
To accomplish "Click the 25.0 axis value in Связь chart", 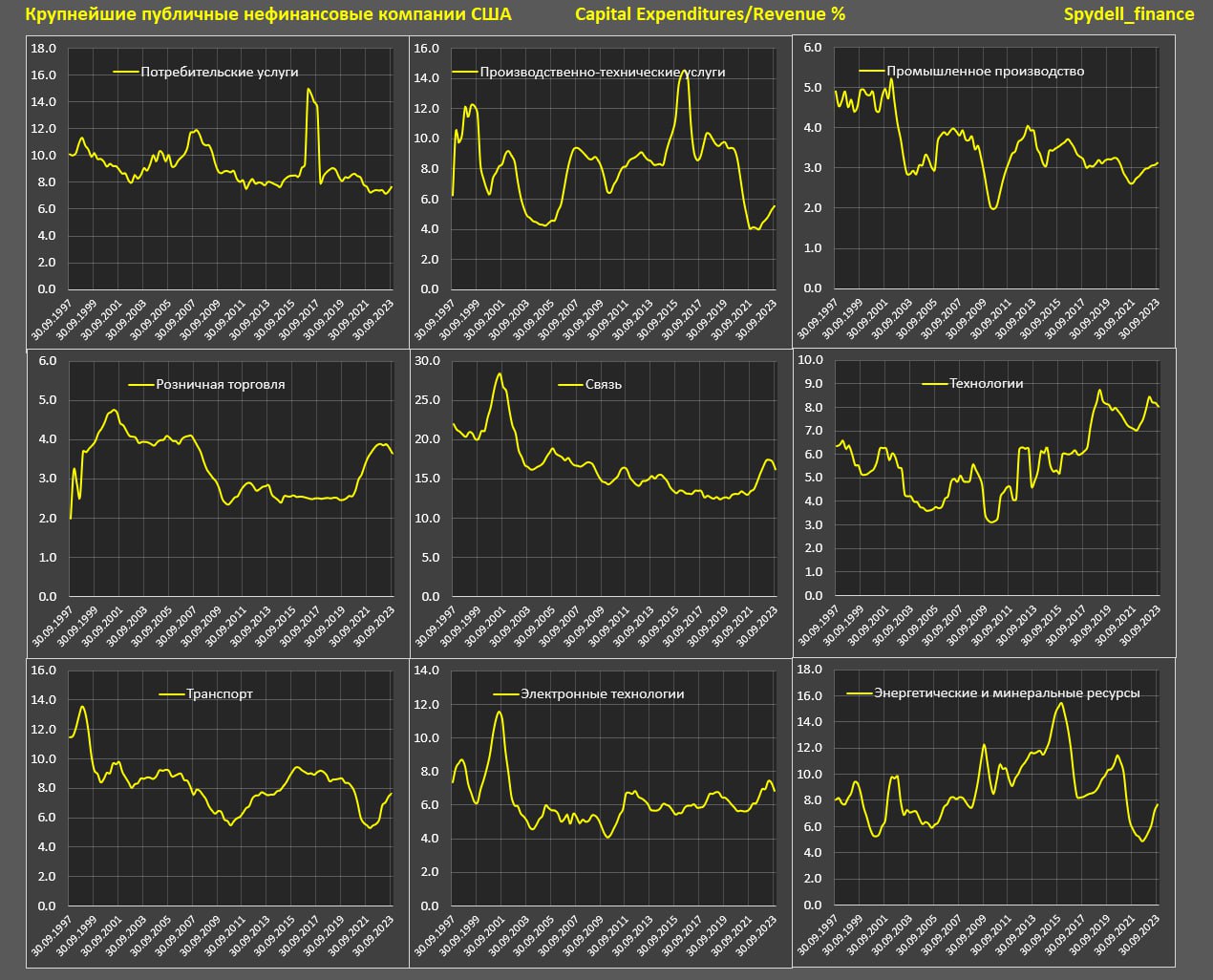I will (x=428, y=400).
